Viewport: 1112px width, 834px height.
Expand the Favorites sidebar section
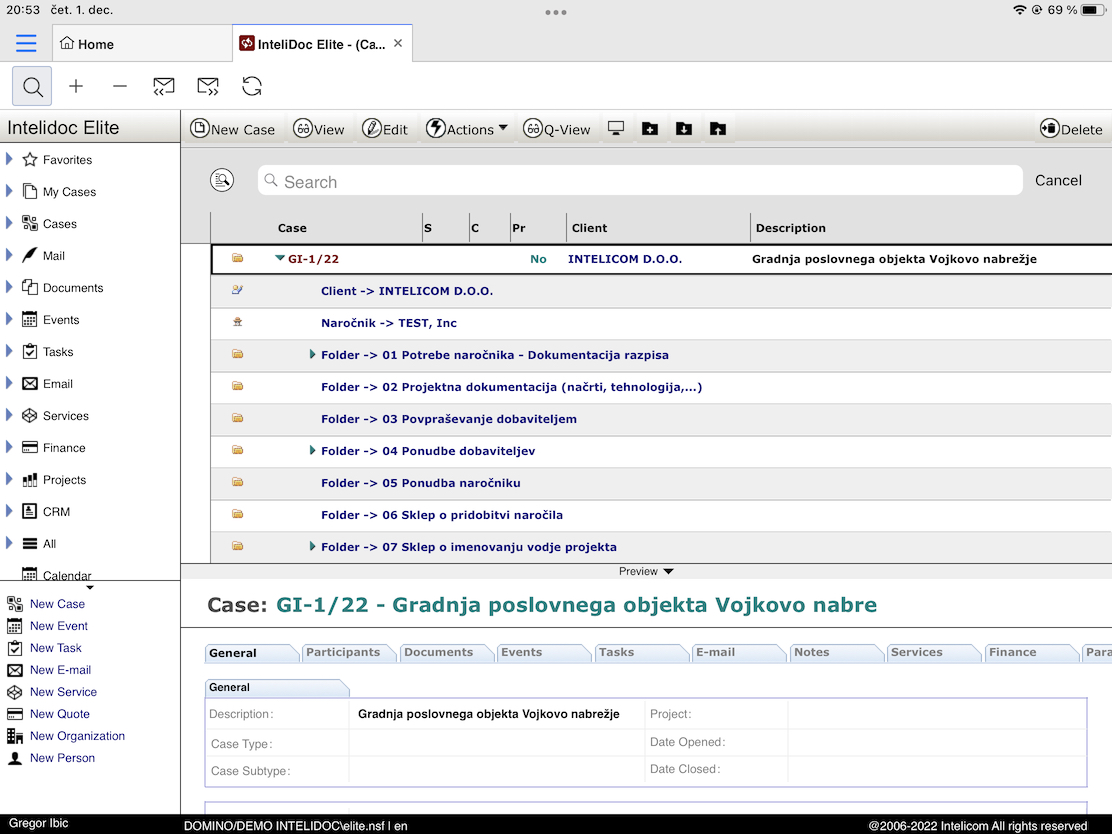9,159
